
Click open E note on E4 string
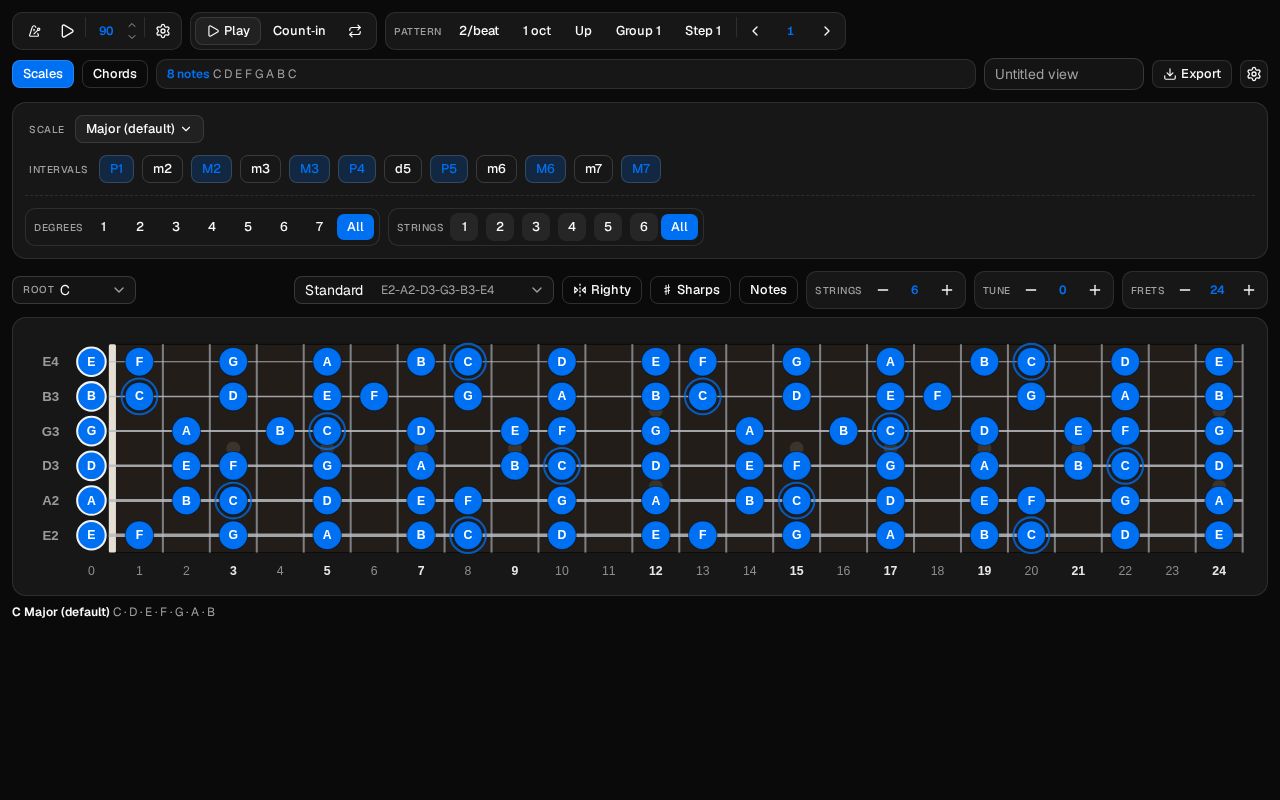[x=91, y=362]
